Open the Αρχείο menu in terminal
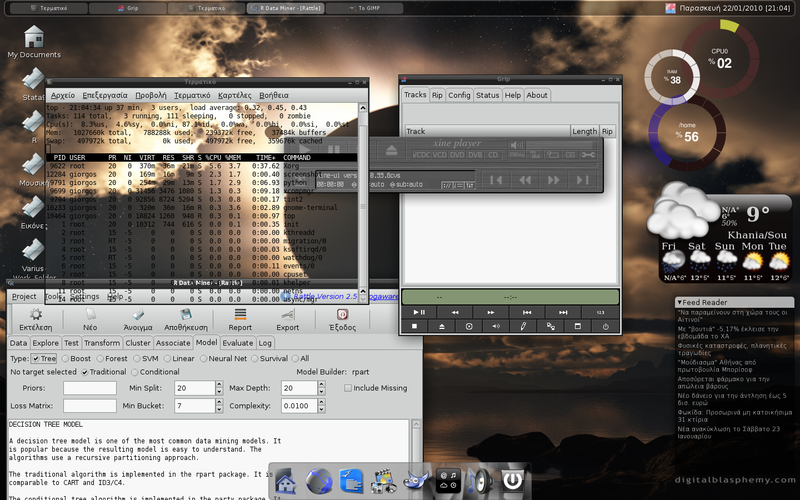This screenshot has height=500, width=800. coord(63,95)
